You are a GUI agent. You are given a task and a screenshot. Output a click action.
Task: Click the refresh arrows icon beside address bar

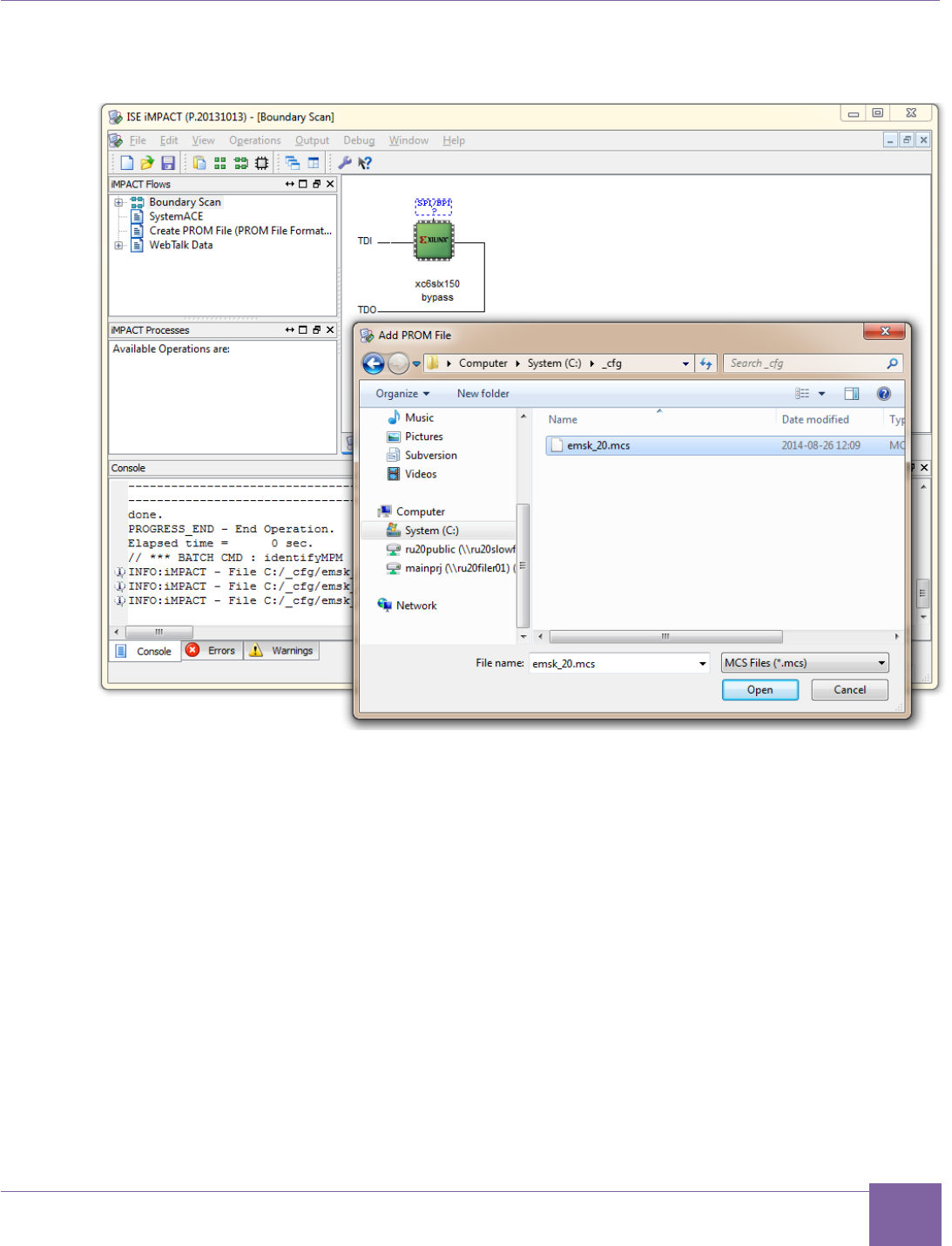706,363
